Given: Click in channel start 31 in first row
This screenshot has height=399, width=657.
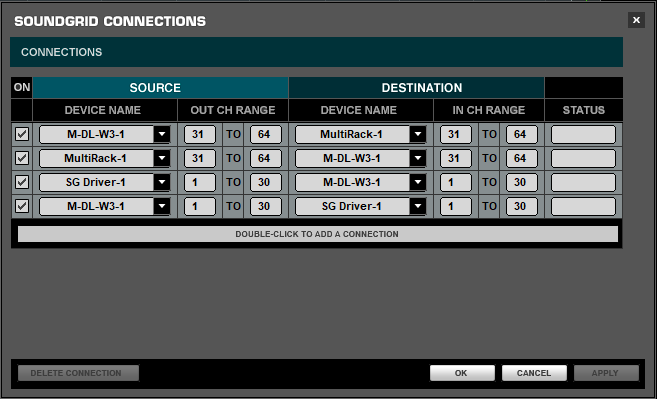Looking at the screenshot, I should 456,135.
